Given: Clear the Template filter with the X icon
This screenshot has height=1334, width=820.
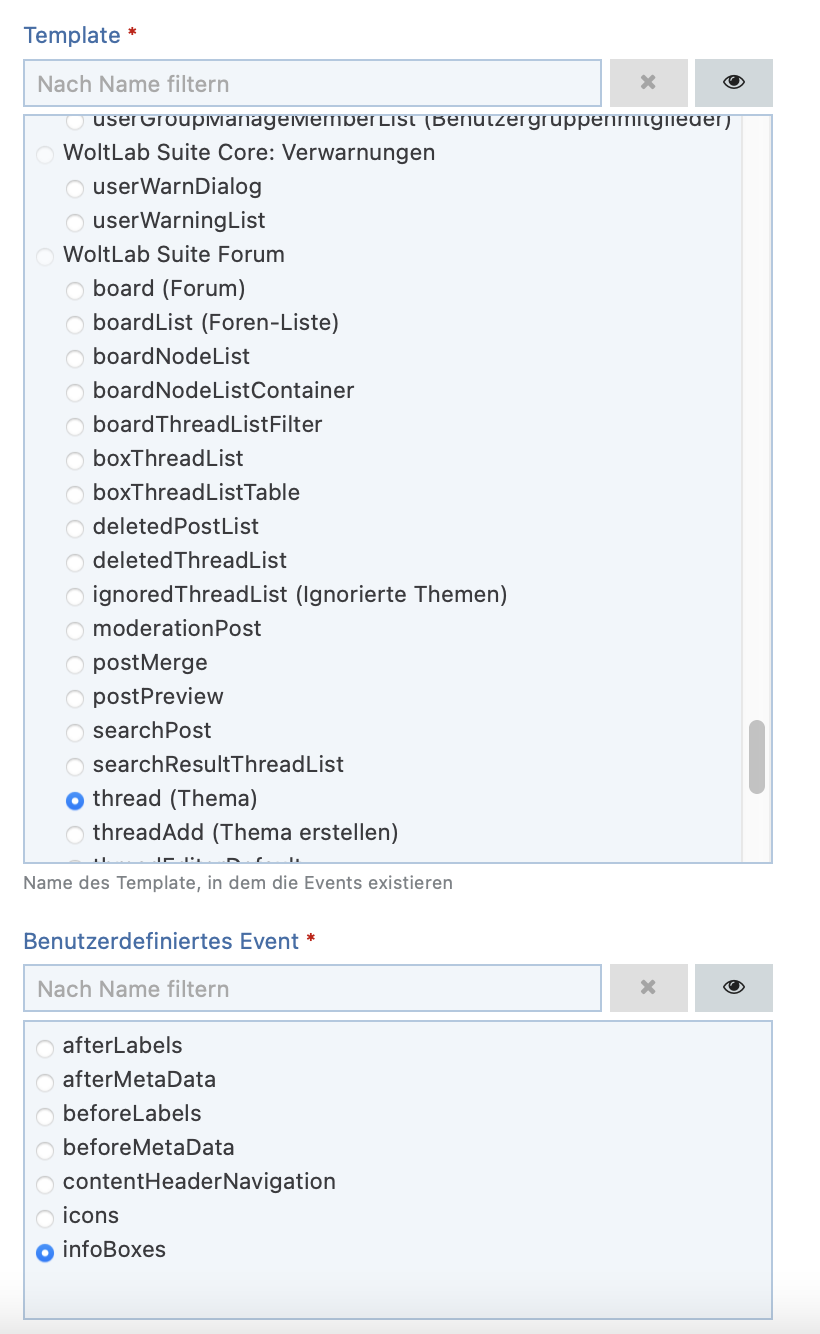Looking at the screenshot, I should coord(649,83).
